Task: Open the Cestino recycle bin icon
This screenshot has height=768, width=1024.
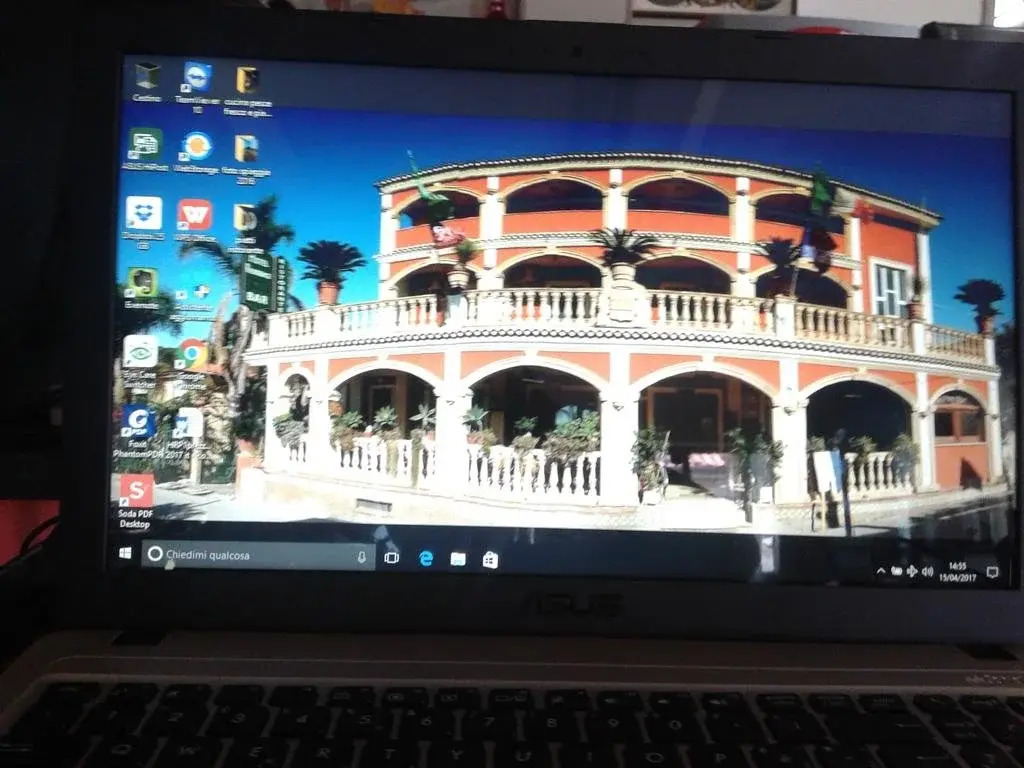Action: click(x=147, y=77)
